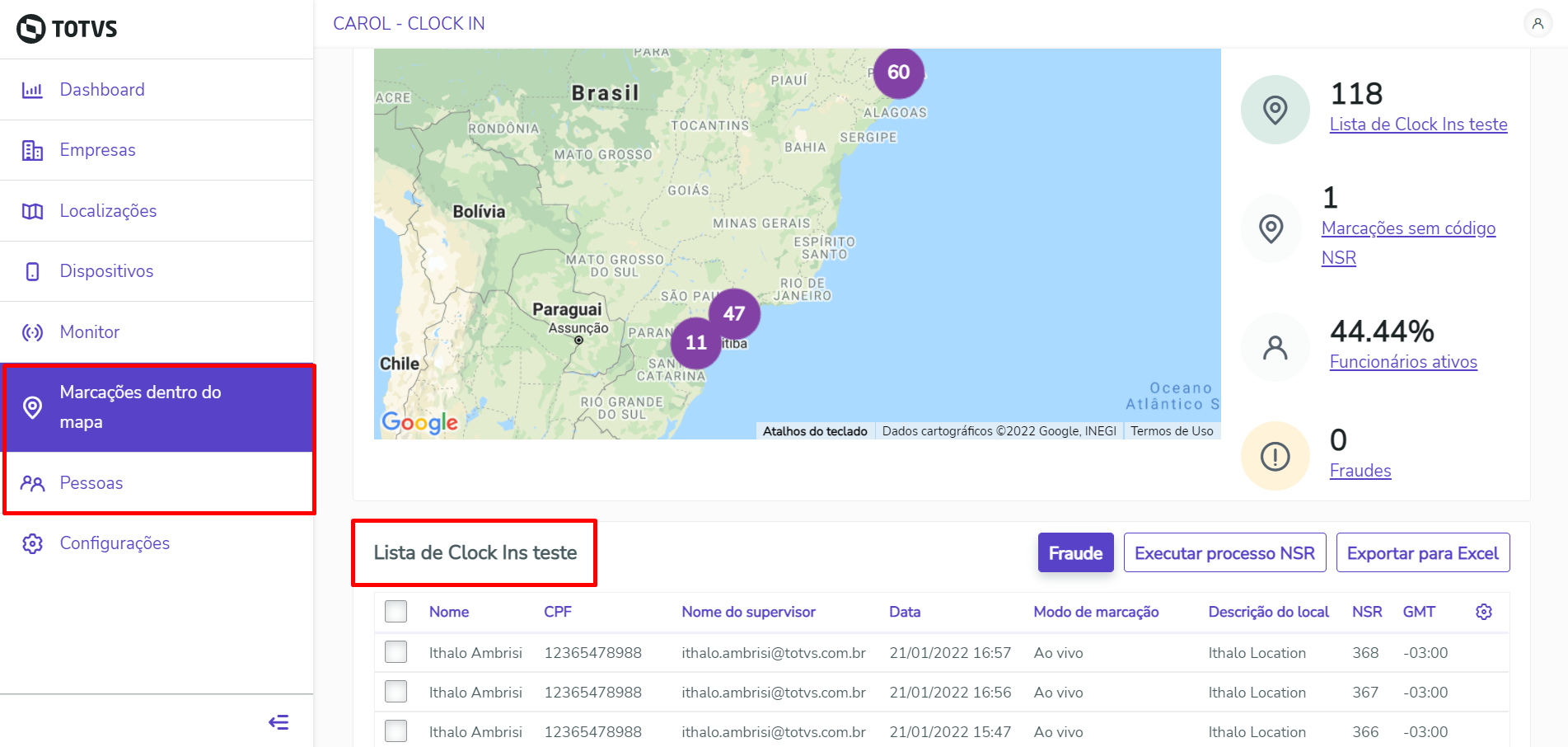Check the row with NSR 368
Image resolution: width=1568 pixels, height=747 pixels.
pyautogui.click(x=396, y=652)
